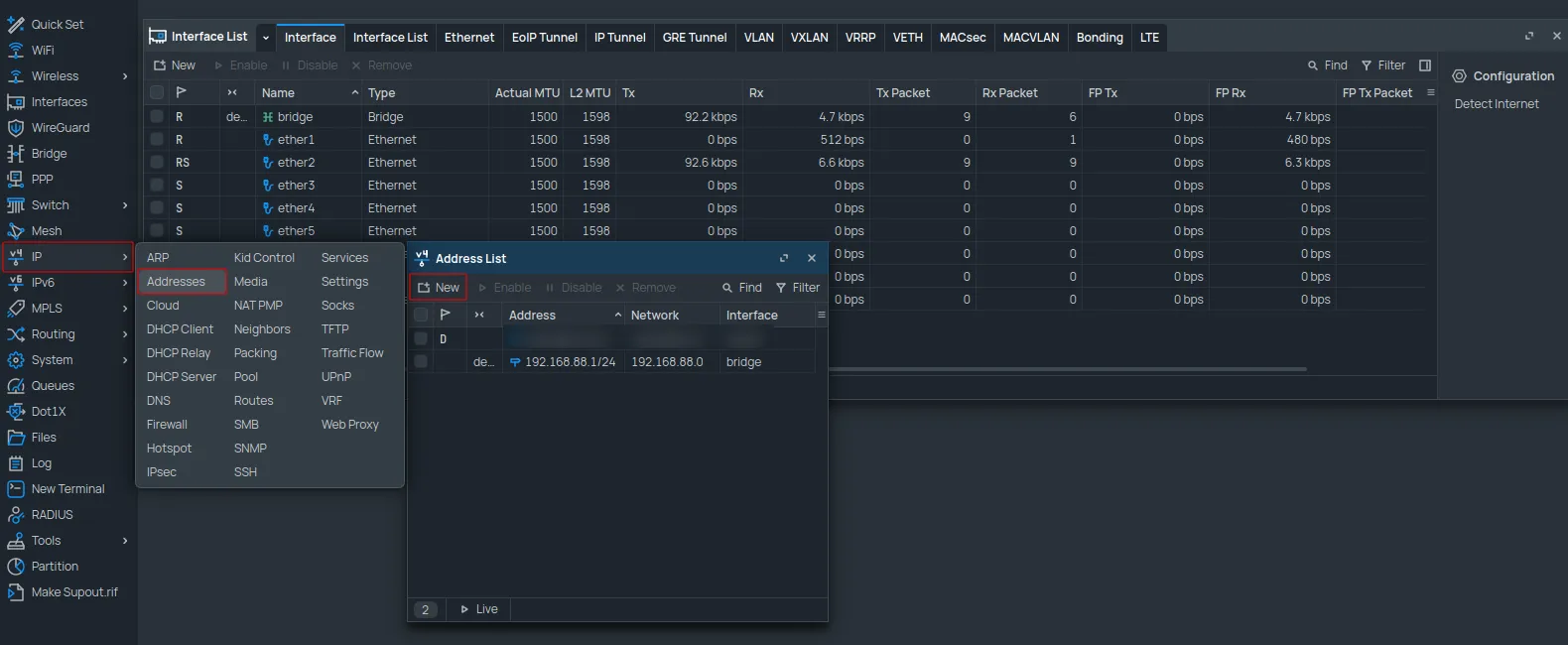Image resolution: width=1568 pixels, height=645 pixels.
Task: Expand the Routing submenu
Action: click(x=125, y=334)
